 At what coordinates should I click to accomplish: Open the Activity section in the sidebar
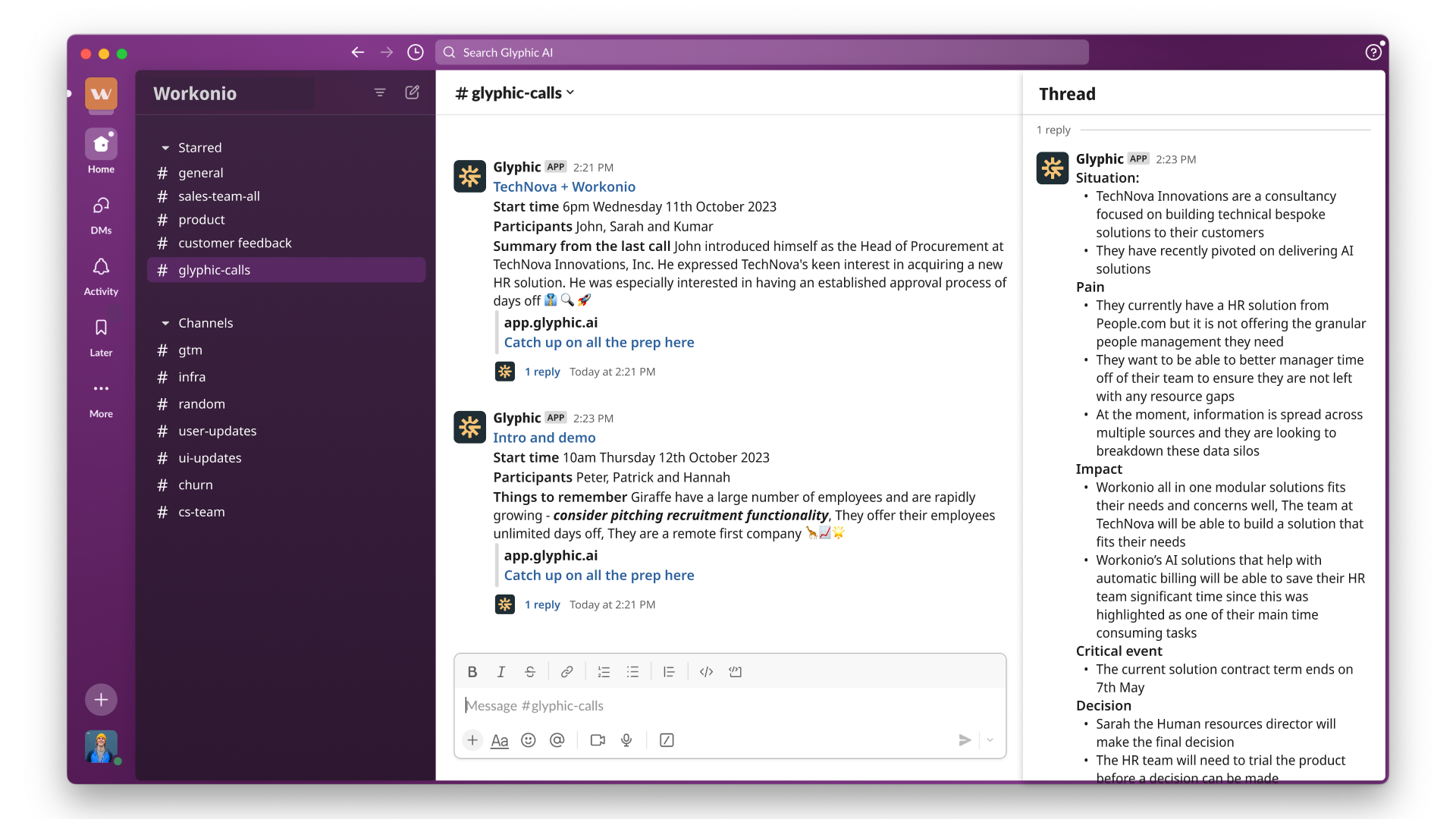pos(100,275)
